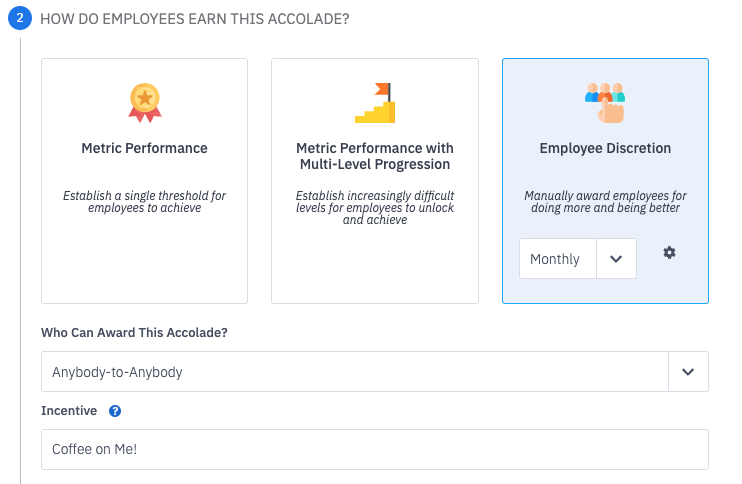Click the Metric Performance title text
The width and height of the screenshot is (742, 484).
coord(144,148)
